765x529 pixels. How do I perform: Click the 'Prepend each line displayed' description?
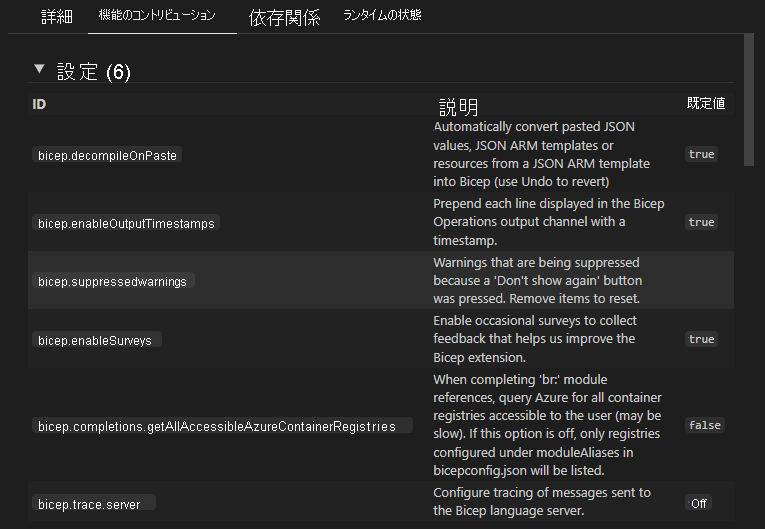pos(549,222)
